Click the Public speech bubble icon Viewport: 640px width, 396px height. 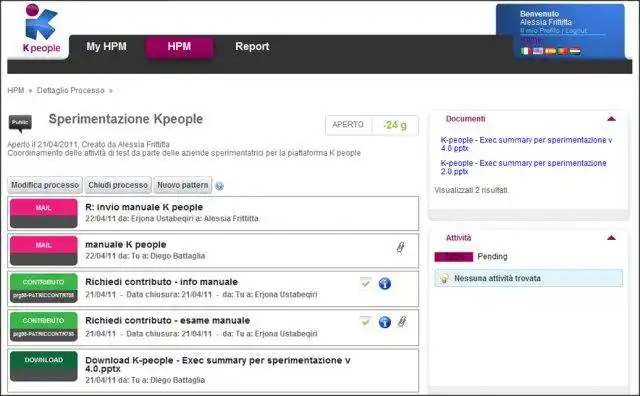[20, 124]
